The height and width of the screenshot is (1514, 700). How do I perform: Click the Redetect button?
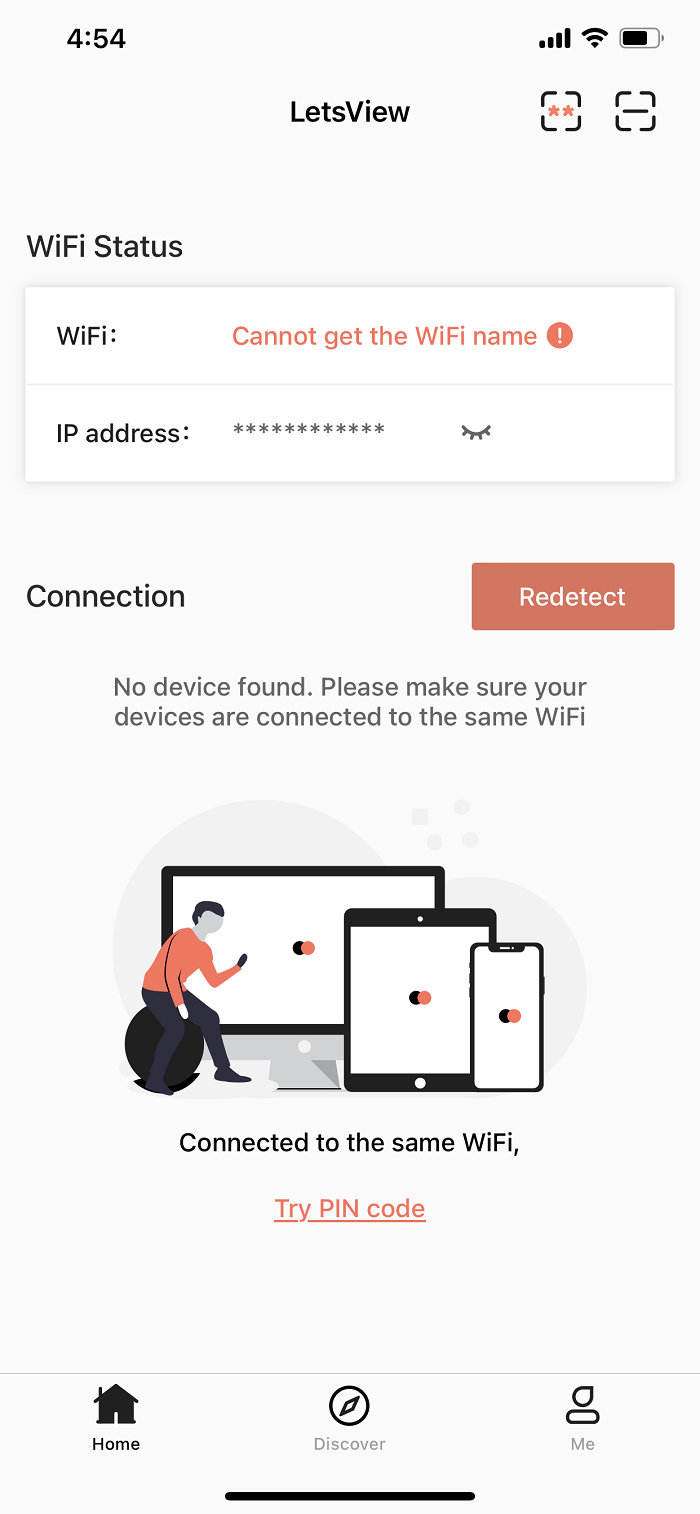(573, 596)
